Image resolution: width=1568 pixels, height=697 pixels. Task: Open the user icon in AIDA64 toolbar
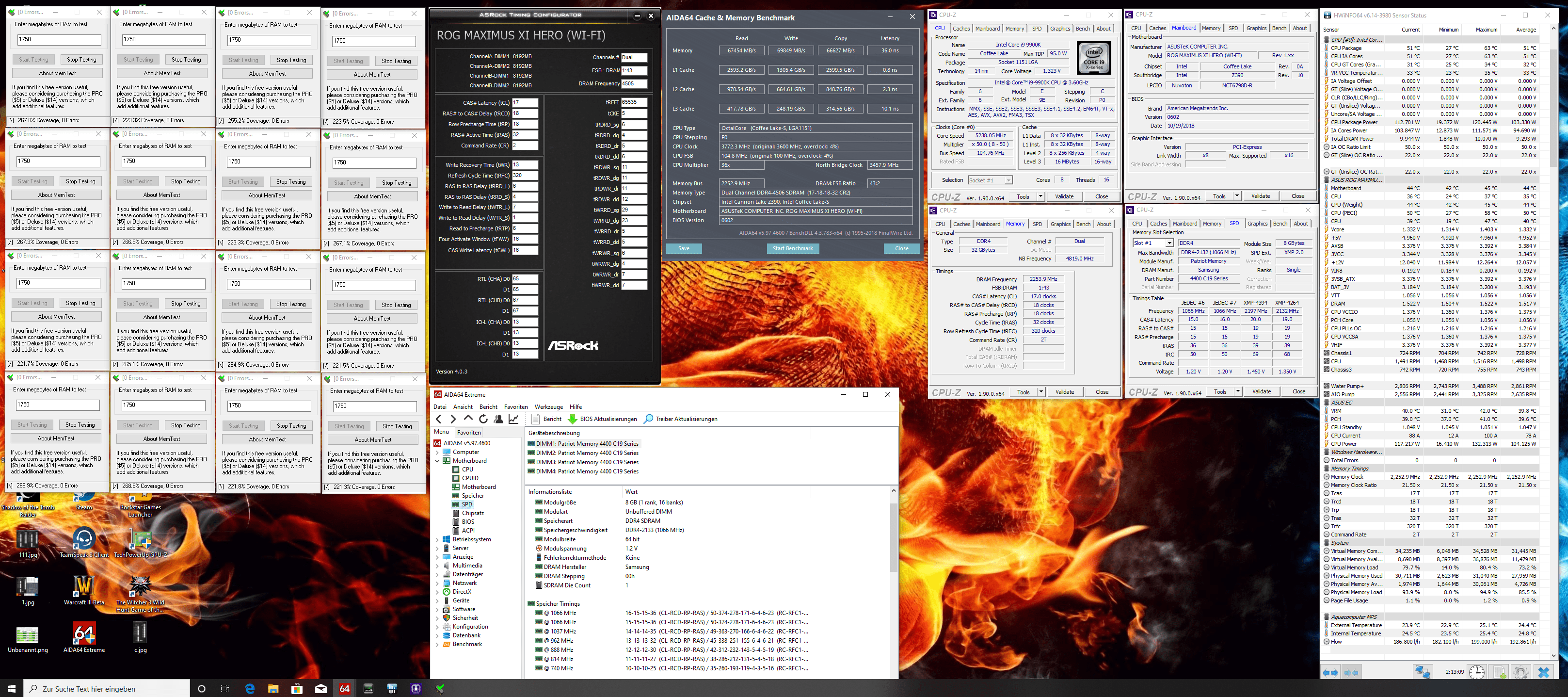[498, 419]
